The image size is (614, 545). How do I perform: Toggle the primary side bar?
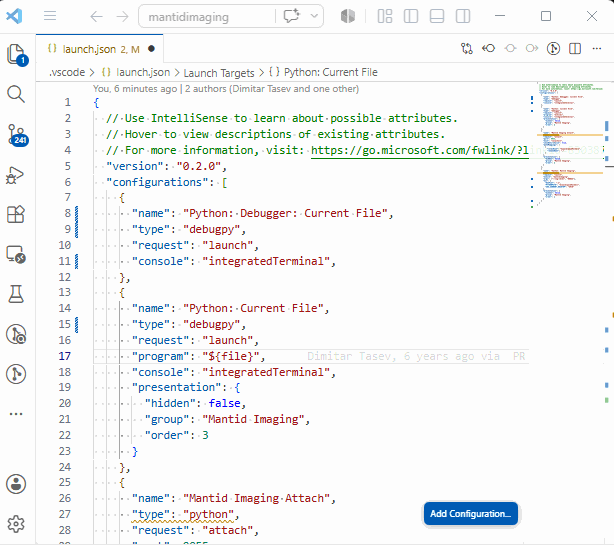411,16
